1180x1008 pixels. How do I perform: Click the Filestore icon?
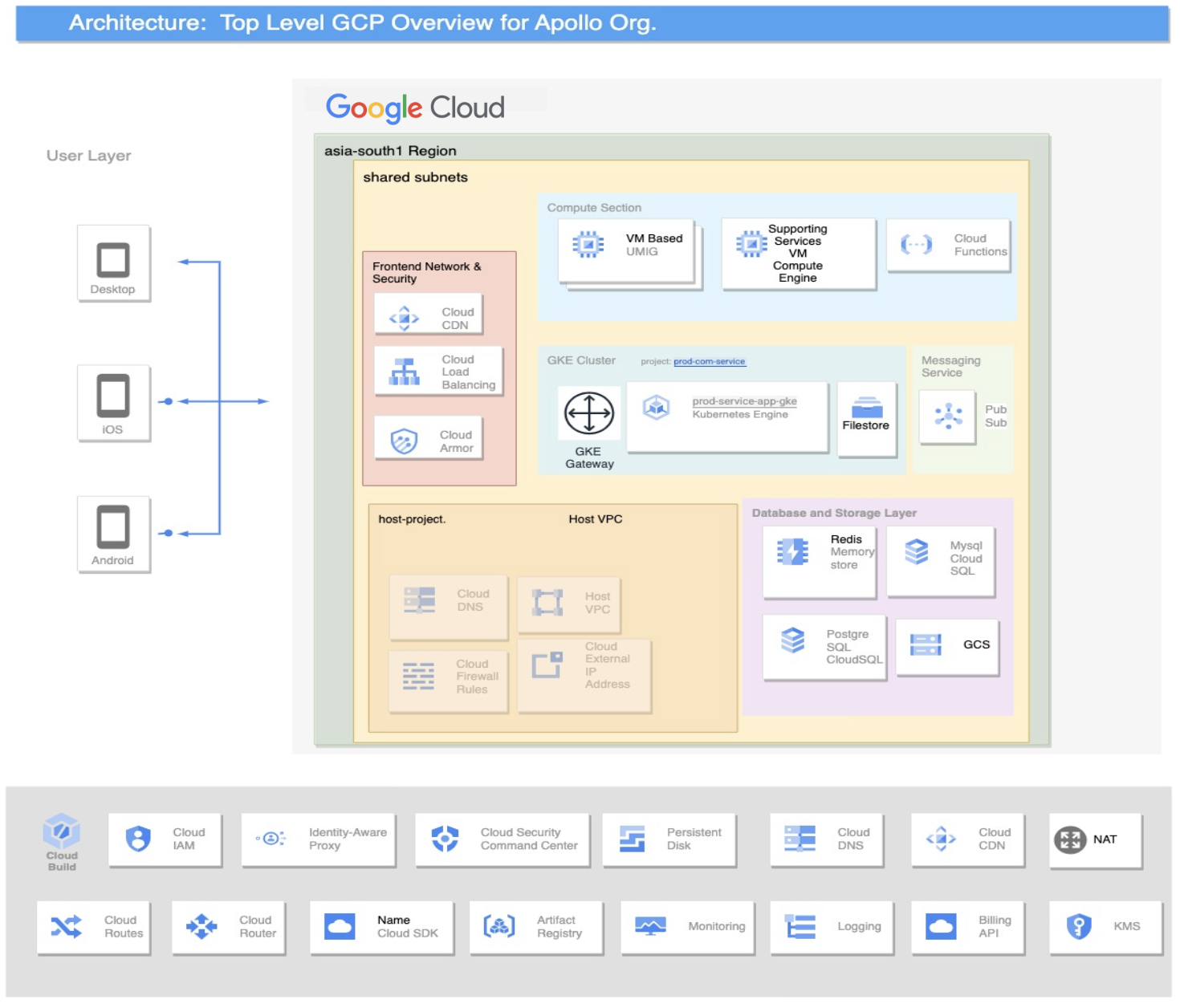coord(867,407)
